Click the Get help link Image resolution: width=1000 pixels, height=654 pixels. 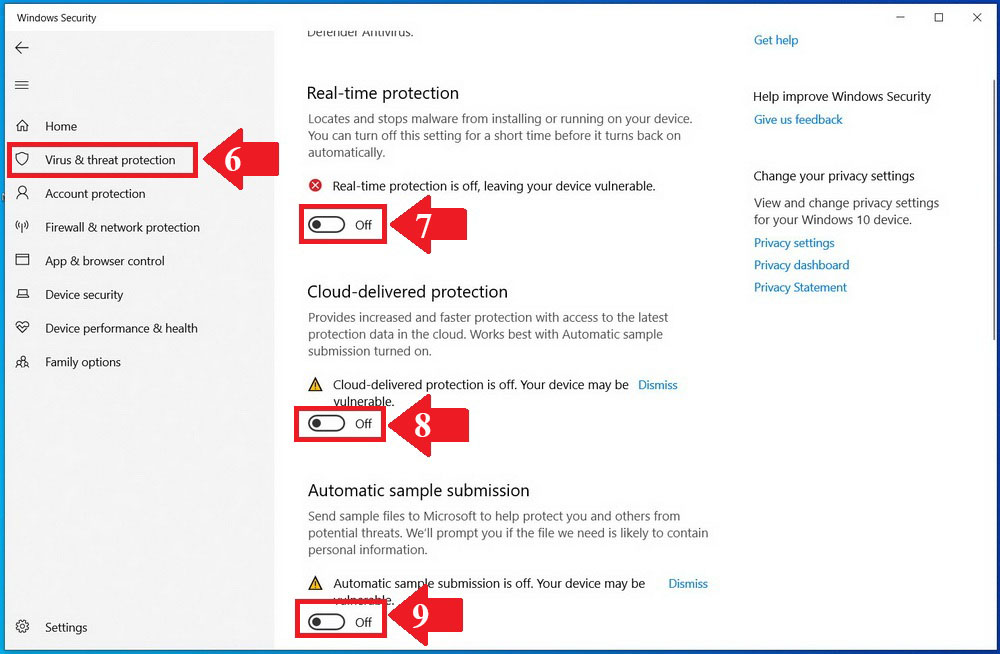[776, 40]
